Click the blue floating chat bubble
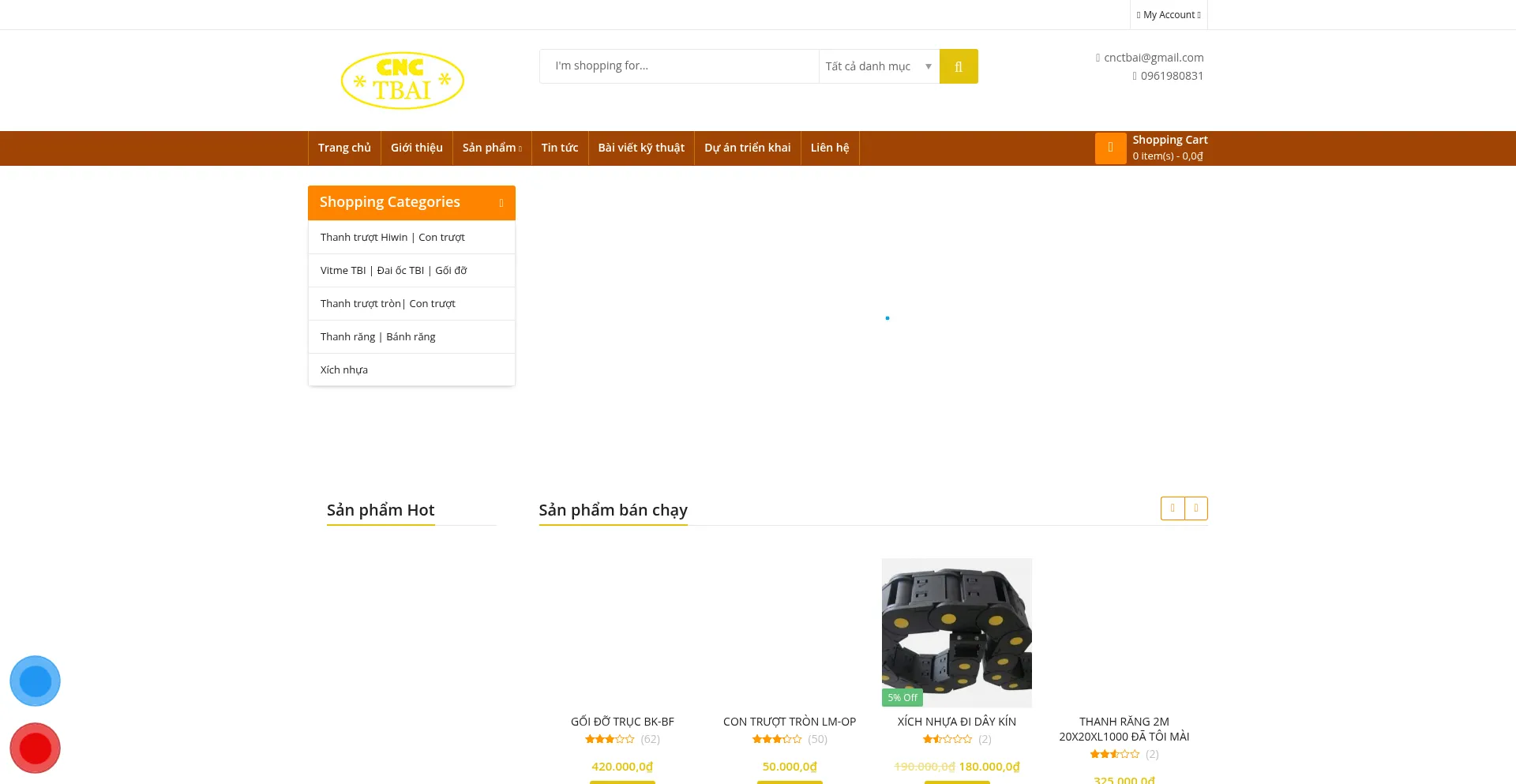Image resolution: width=1516 pixels, height=784 pixels. [35, 681]
